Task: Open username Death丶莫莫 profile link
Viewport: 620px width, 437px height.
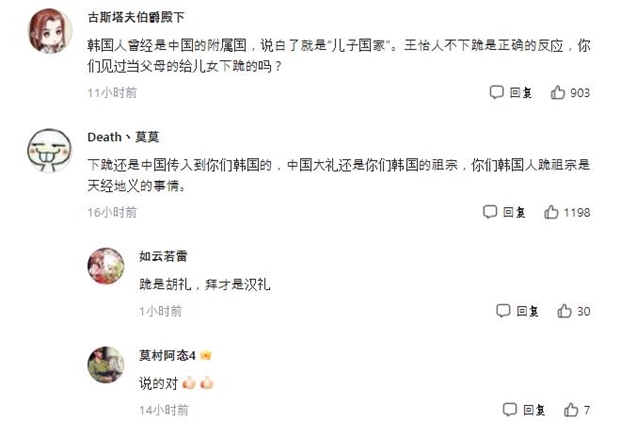Action: click(x=123, y=137)
